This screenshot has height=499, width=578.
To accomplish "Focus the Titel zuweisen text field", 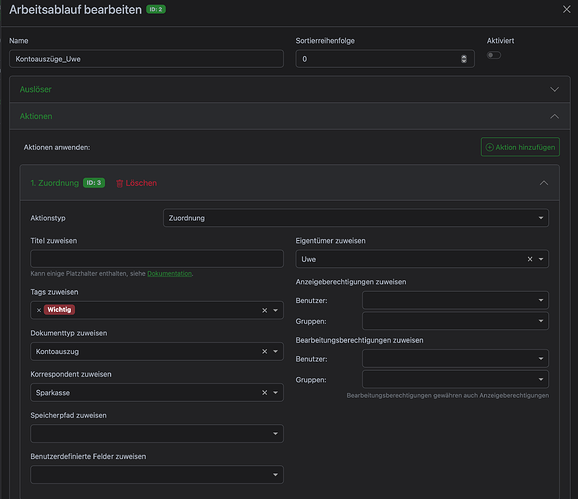I will tap(157, 259).
